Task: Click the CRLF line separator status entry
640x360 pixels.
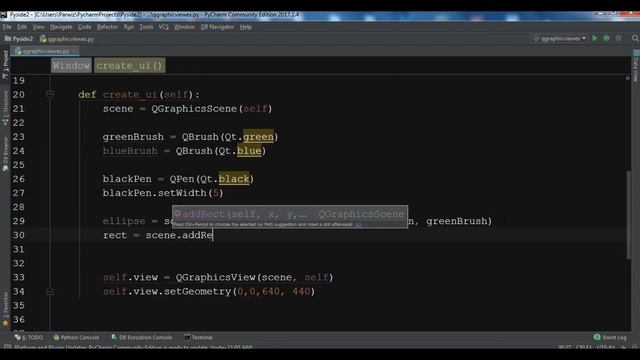Action: [x=584, y=347]
